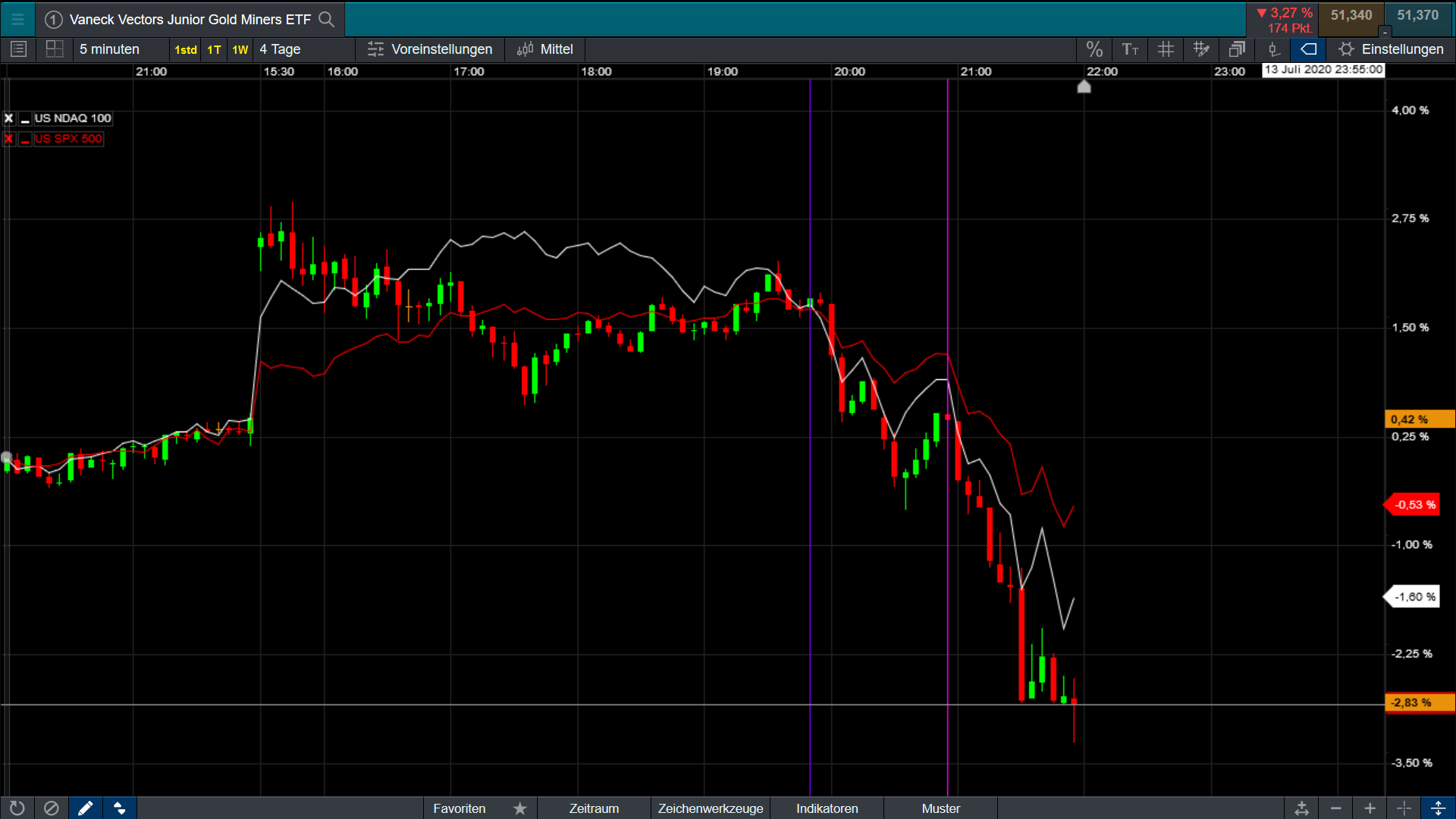Click the stacked windows icon
This screenshot has width=1456, height=819.
click(1237, 49)
